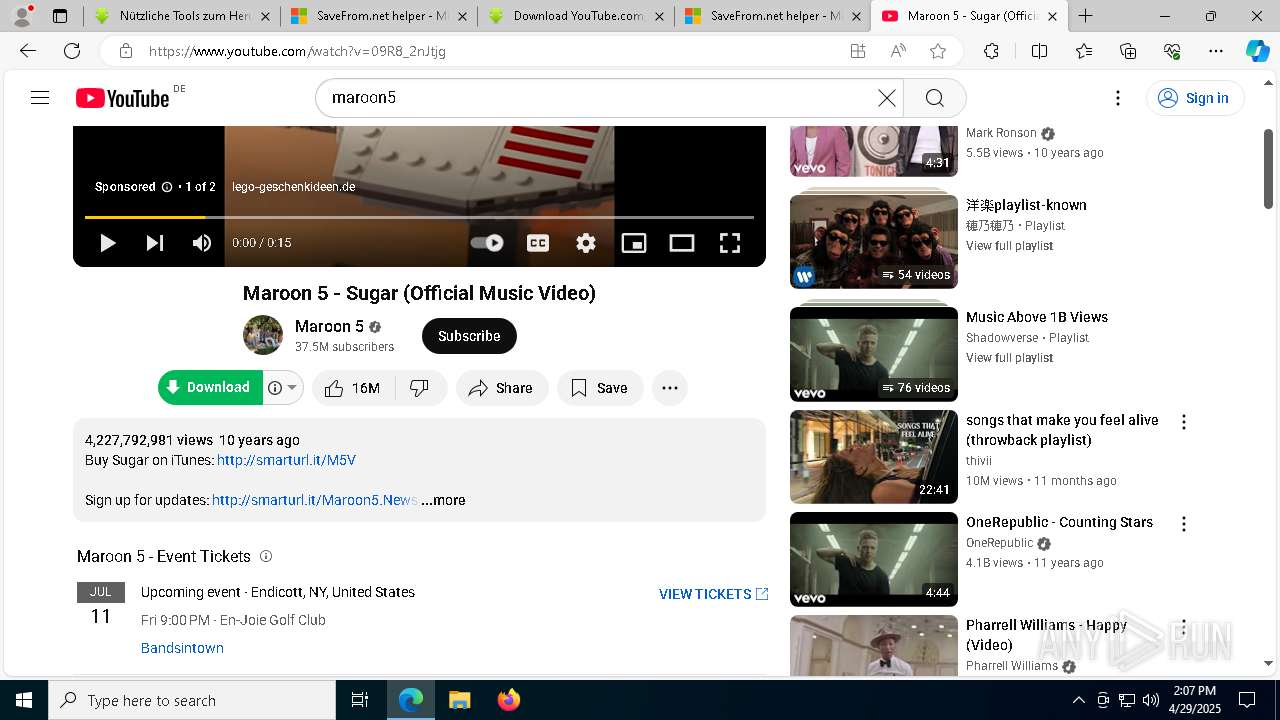Switch to miniplayer mode

(634, 243)
